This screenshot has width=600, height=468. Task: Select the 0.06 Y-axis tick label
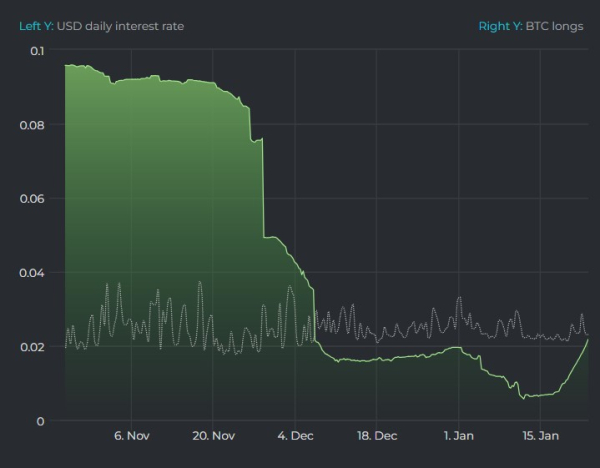[x=32, y=199]
